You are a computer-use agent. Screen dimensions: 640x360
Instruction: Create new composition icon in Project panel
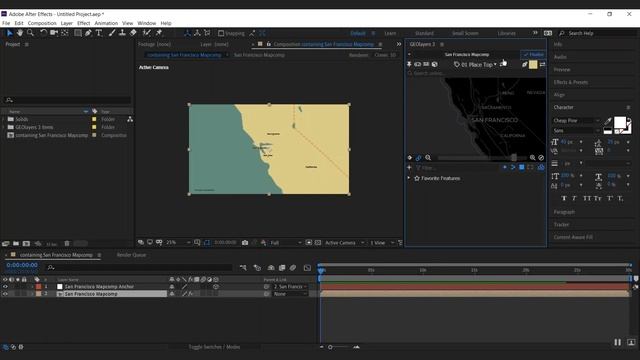tap(27, 244)
